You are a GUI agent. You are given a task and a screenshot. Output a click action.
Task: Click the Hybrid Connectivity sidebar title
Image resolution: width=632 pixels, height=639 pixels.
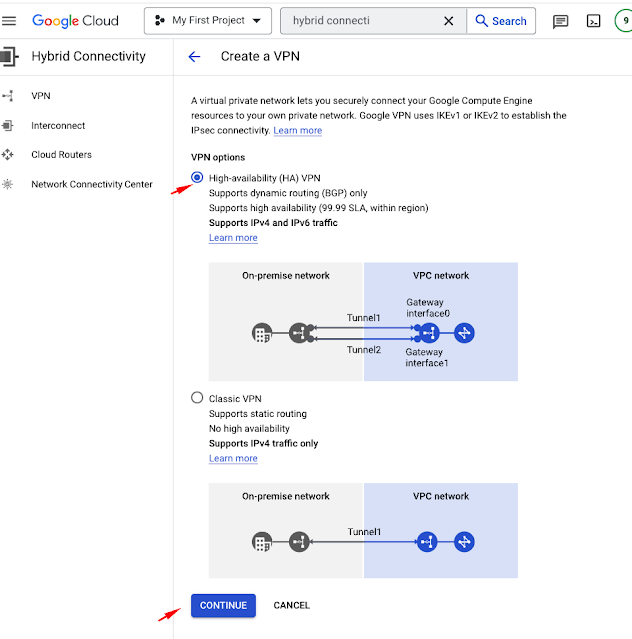[88, 56]
